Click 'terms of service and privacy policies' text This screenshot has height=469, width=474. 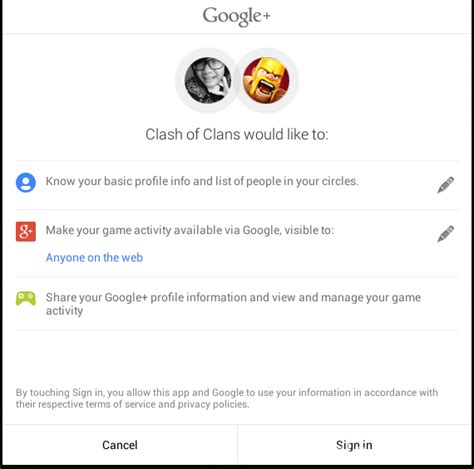pyautogui.click(x=167, y=404)
